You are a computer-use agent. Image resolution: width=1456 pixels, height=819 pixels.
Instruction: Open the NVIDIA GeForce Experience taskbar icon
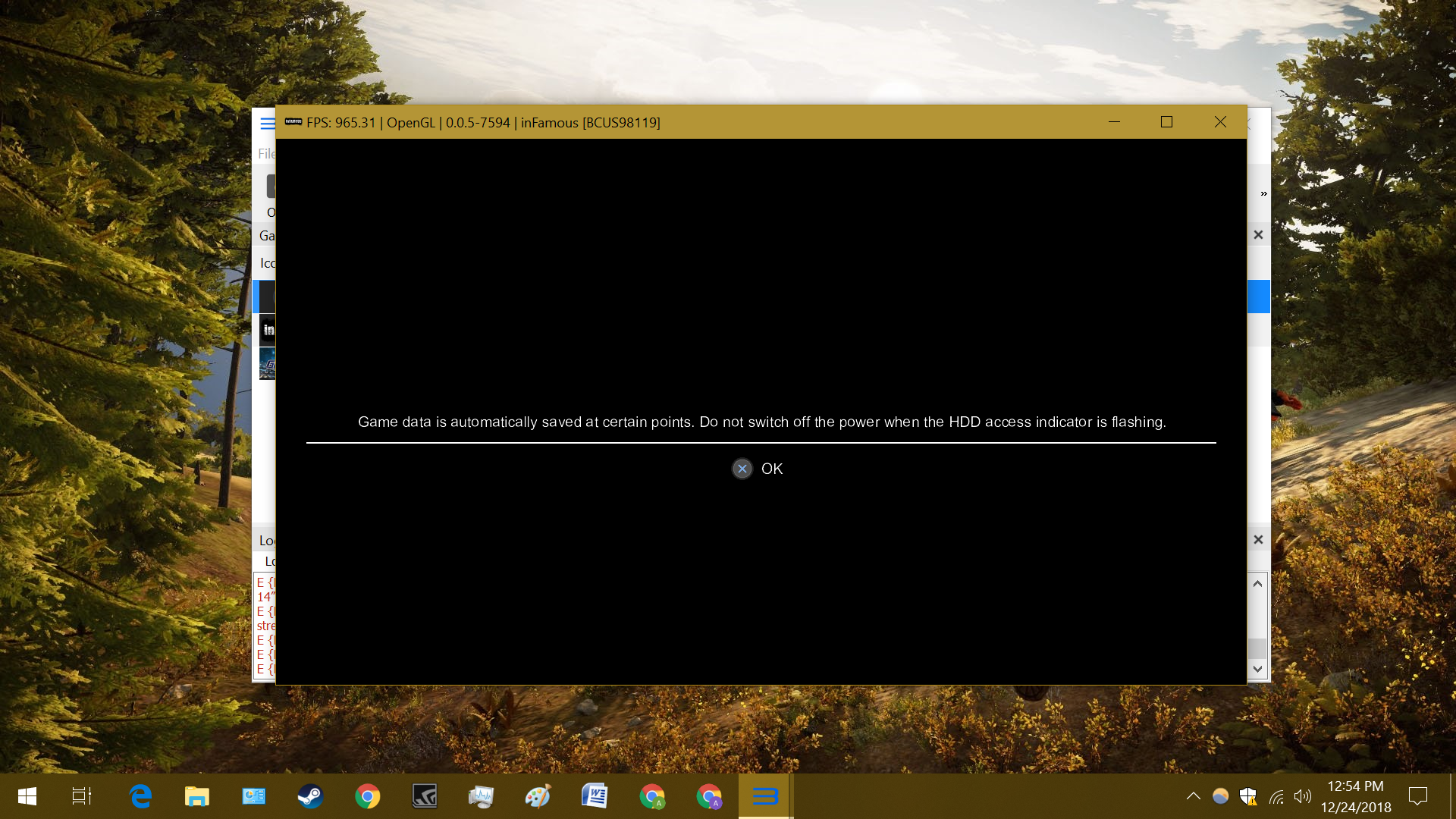(425, 796)
